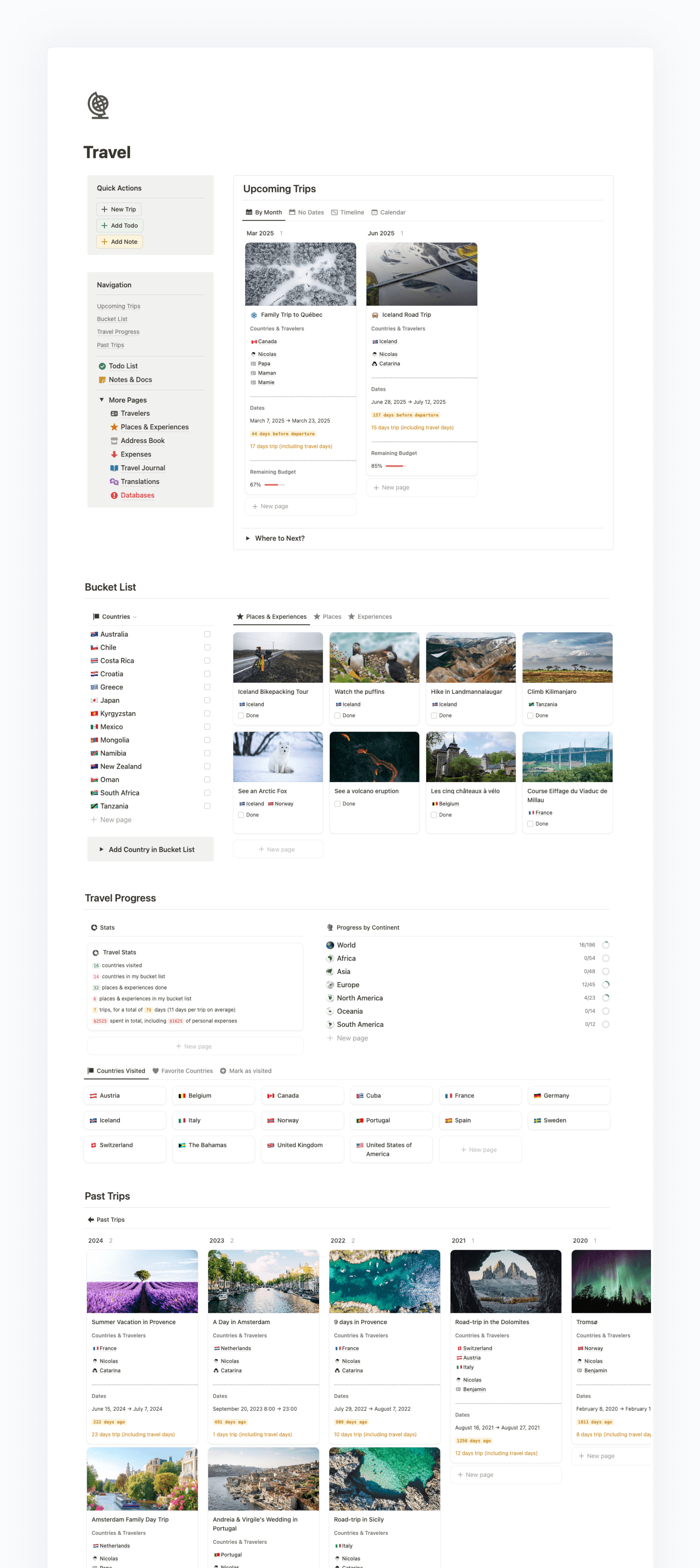
Task: Open the Summer Vacation in Provence cover image
Action: click(x=142, y=1281)
